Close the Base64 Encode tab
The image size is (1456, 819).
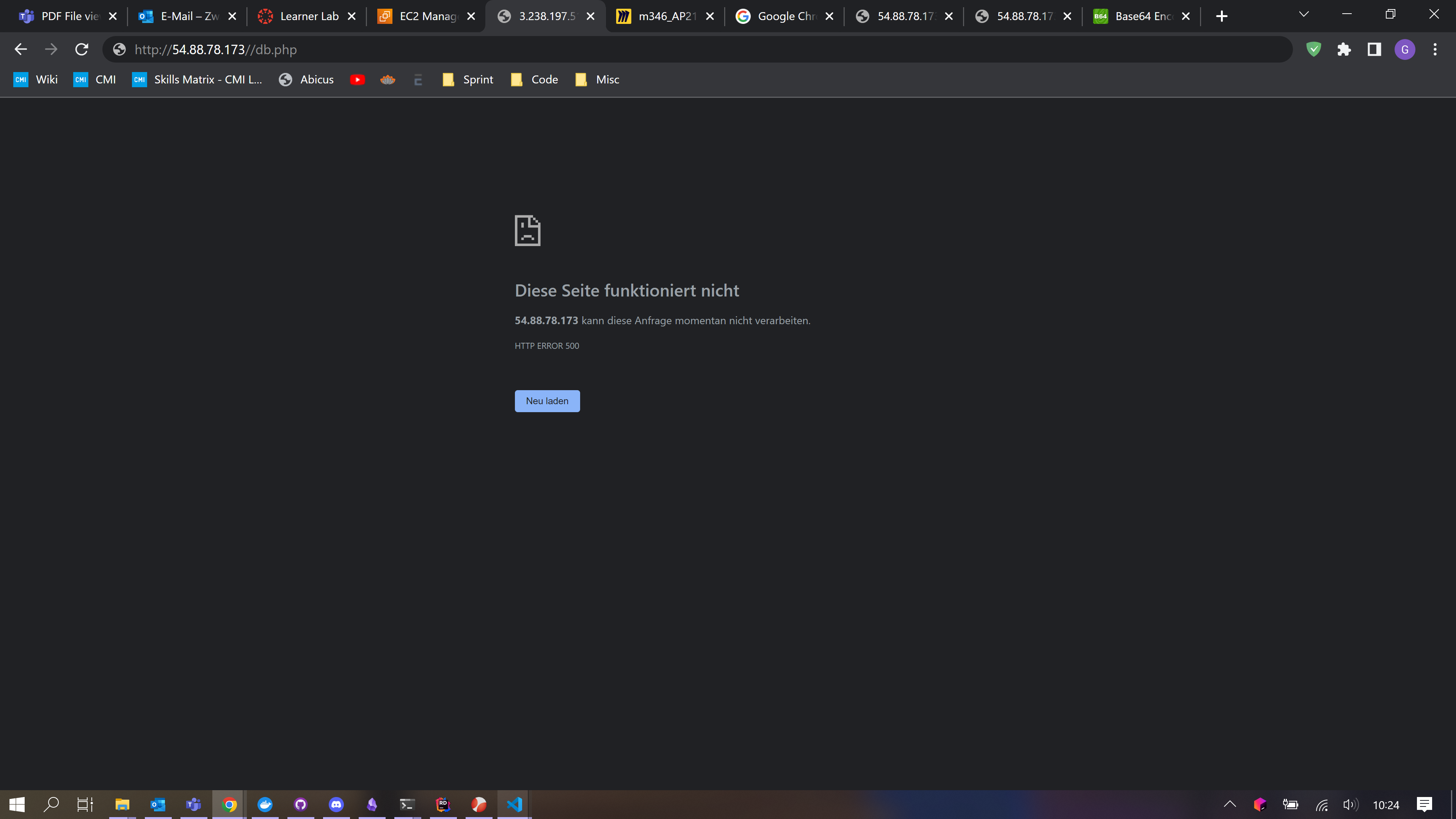click(1186, 16)
